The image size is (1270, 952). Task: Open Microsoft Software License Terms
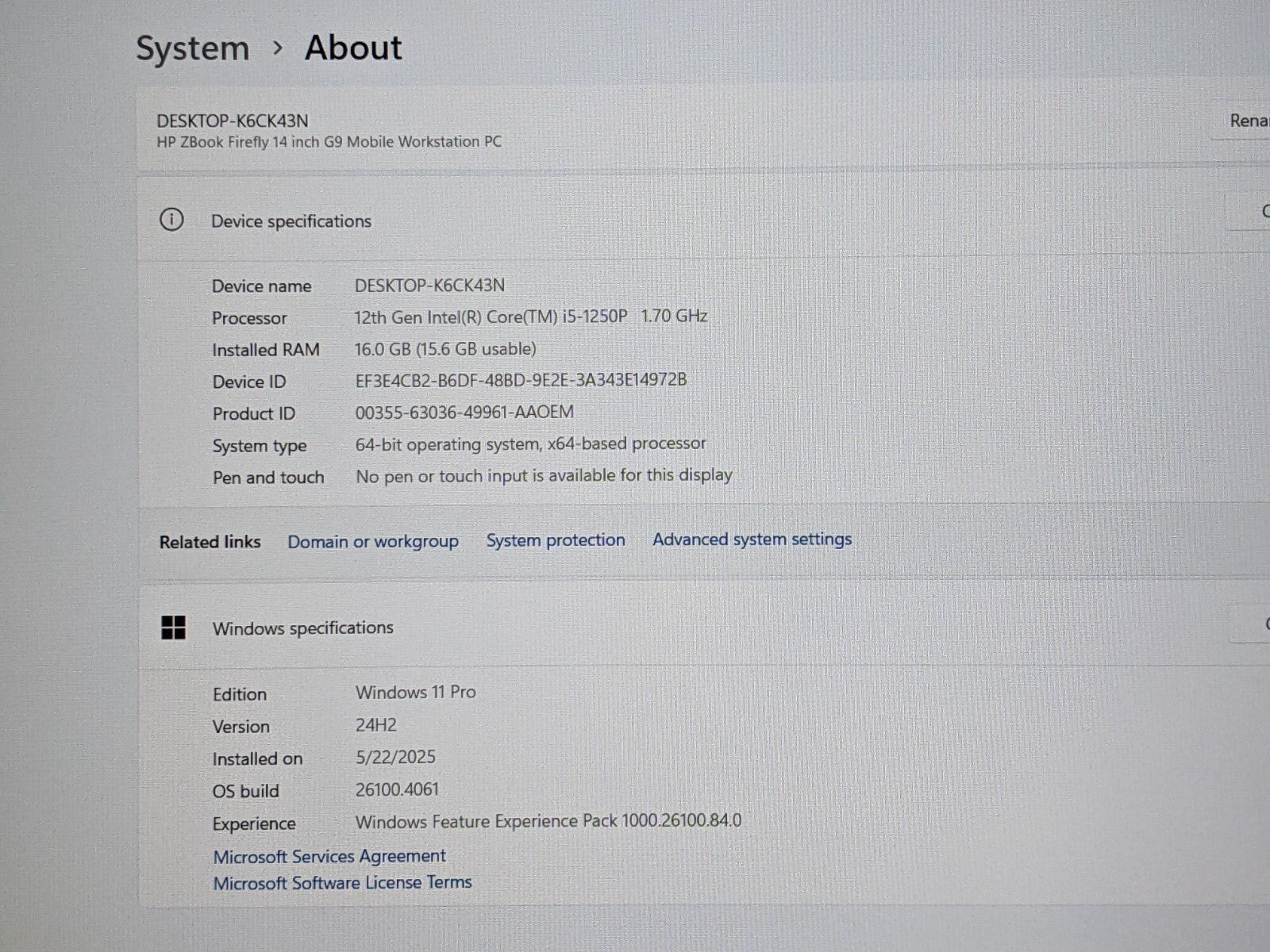tap(342, 882)
